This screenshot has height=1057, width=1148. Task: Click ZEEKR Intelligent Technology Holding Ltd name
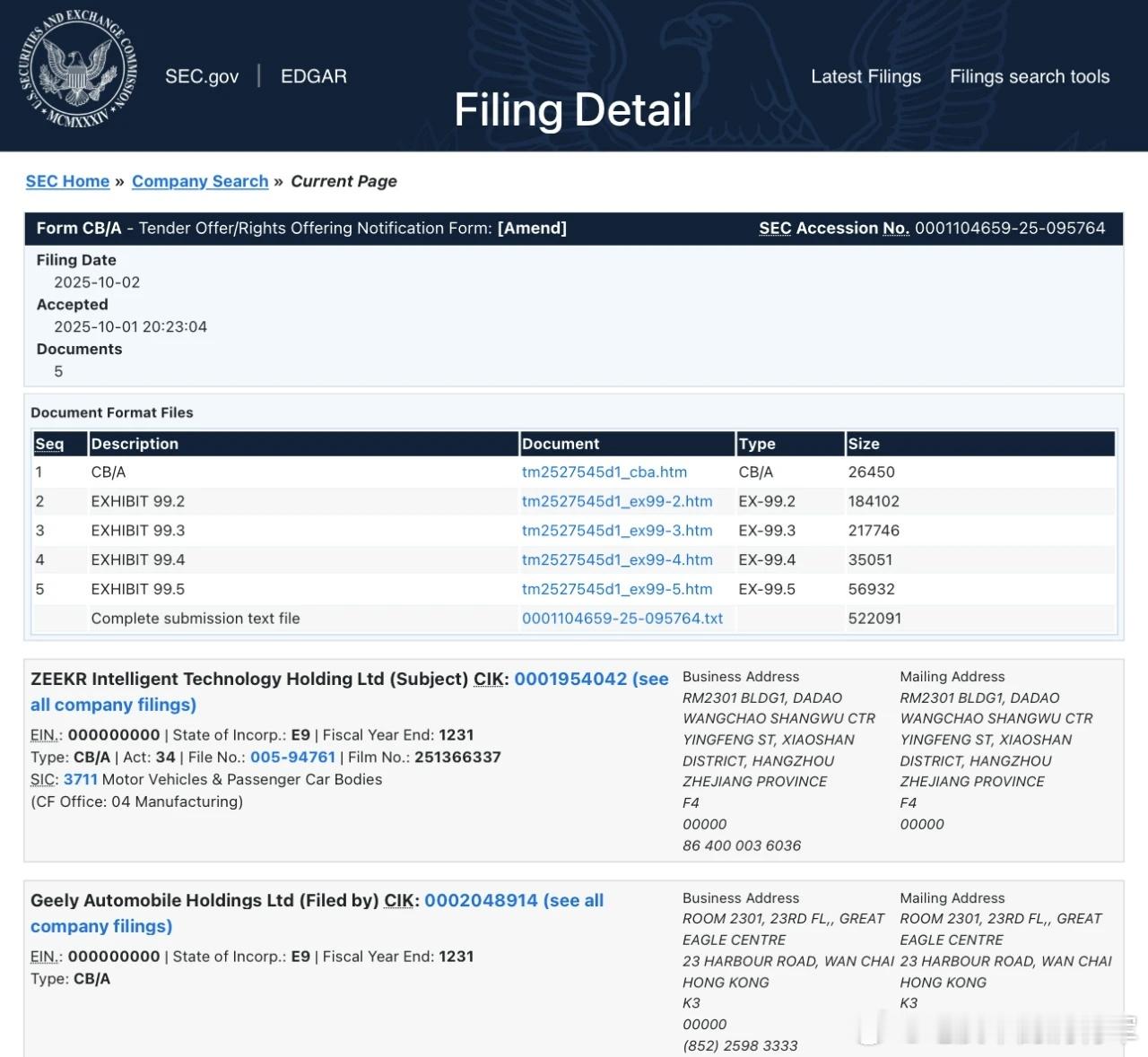pyautogui.click(x=207, y=679)
